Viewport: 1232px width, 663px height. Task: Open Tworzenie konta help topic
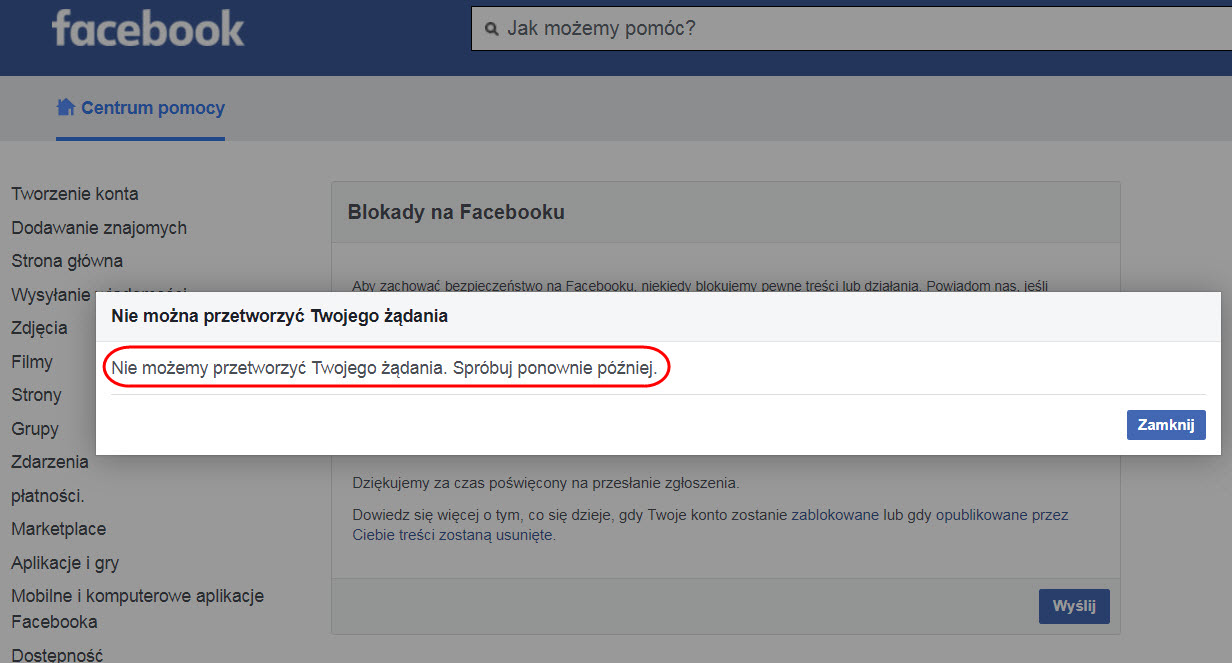click(75, 194)
